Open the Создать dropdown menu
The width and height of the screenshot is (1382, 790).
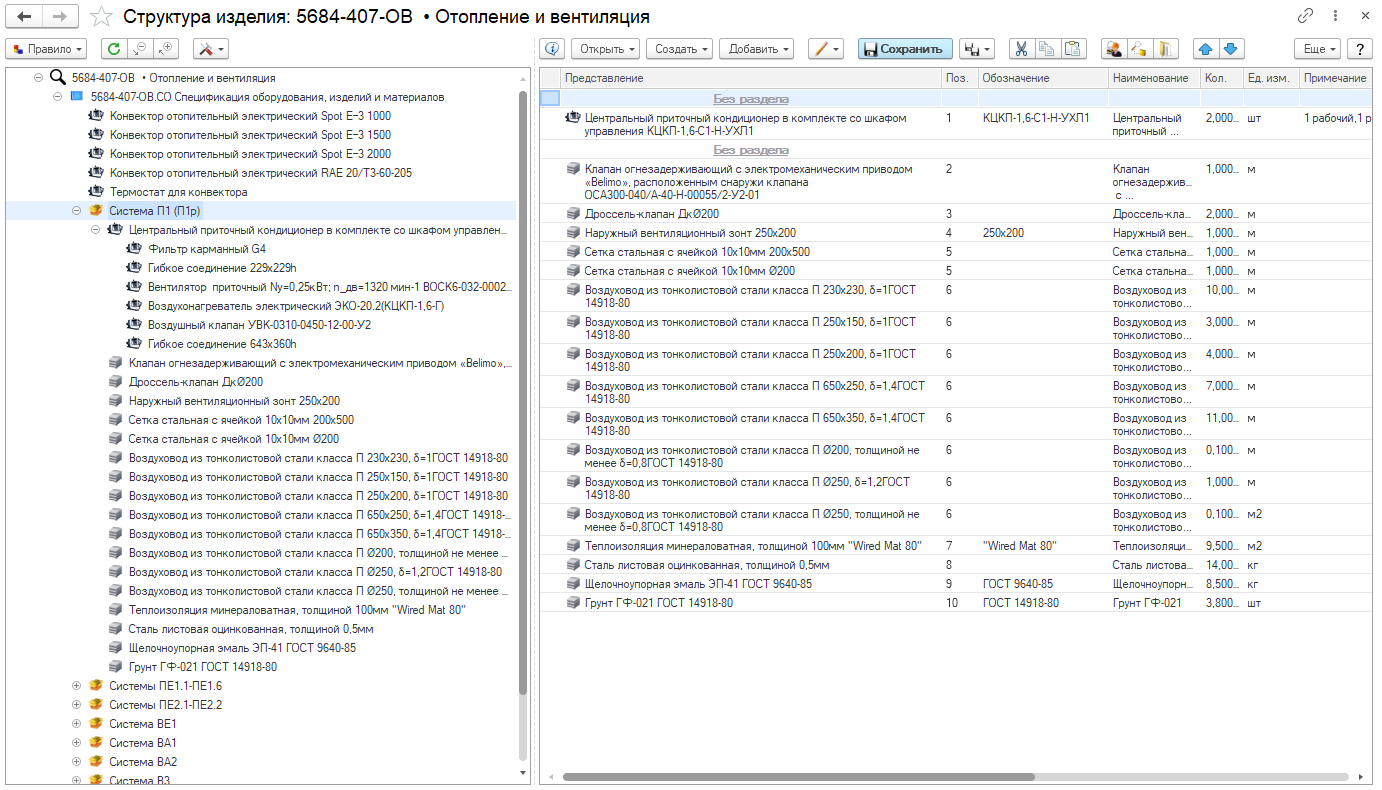[678, 49]
